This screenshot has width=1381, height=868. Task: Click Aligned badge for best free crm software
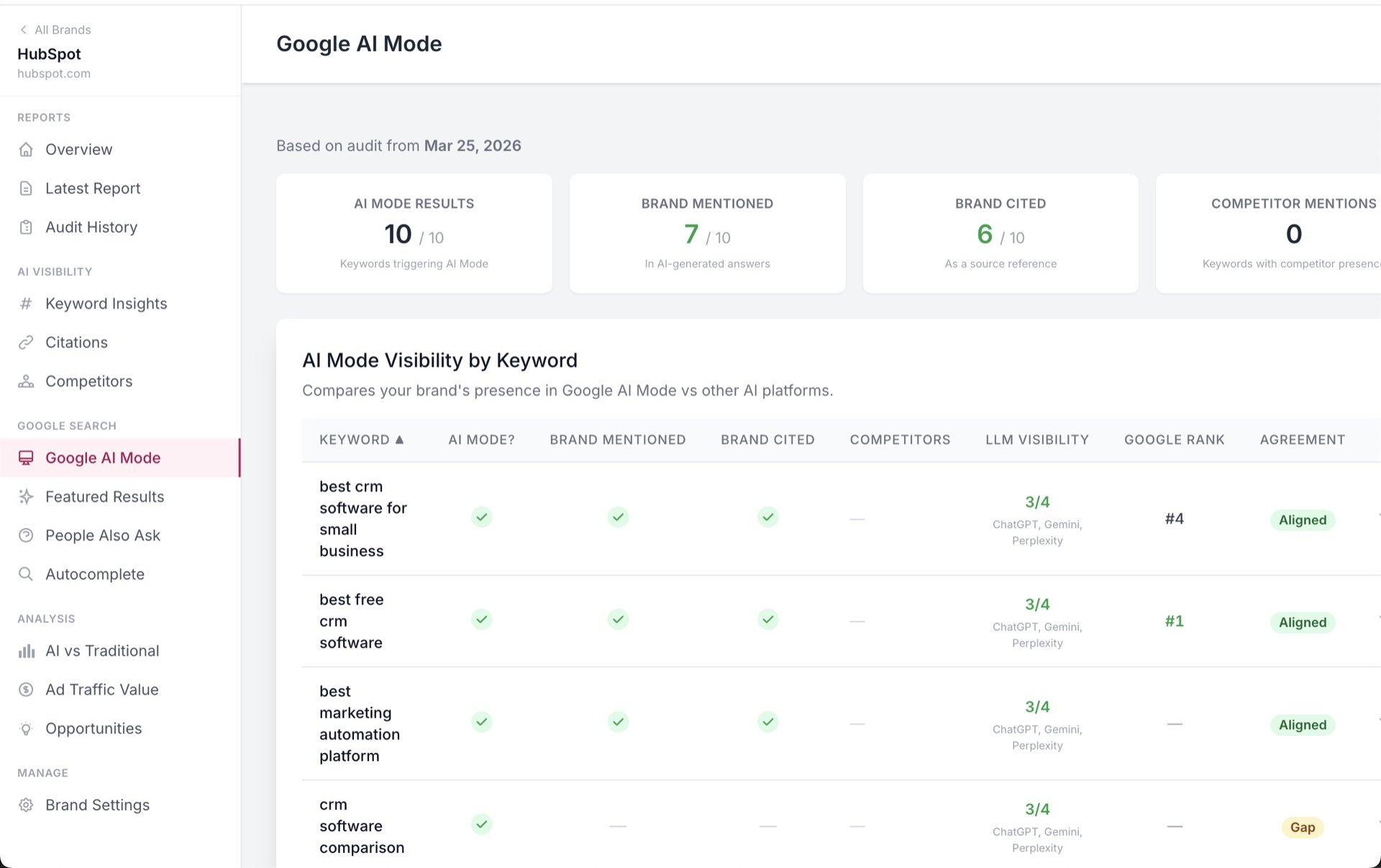(x=1303, y=622)
